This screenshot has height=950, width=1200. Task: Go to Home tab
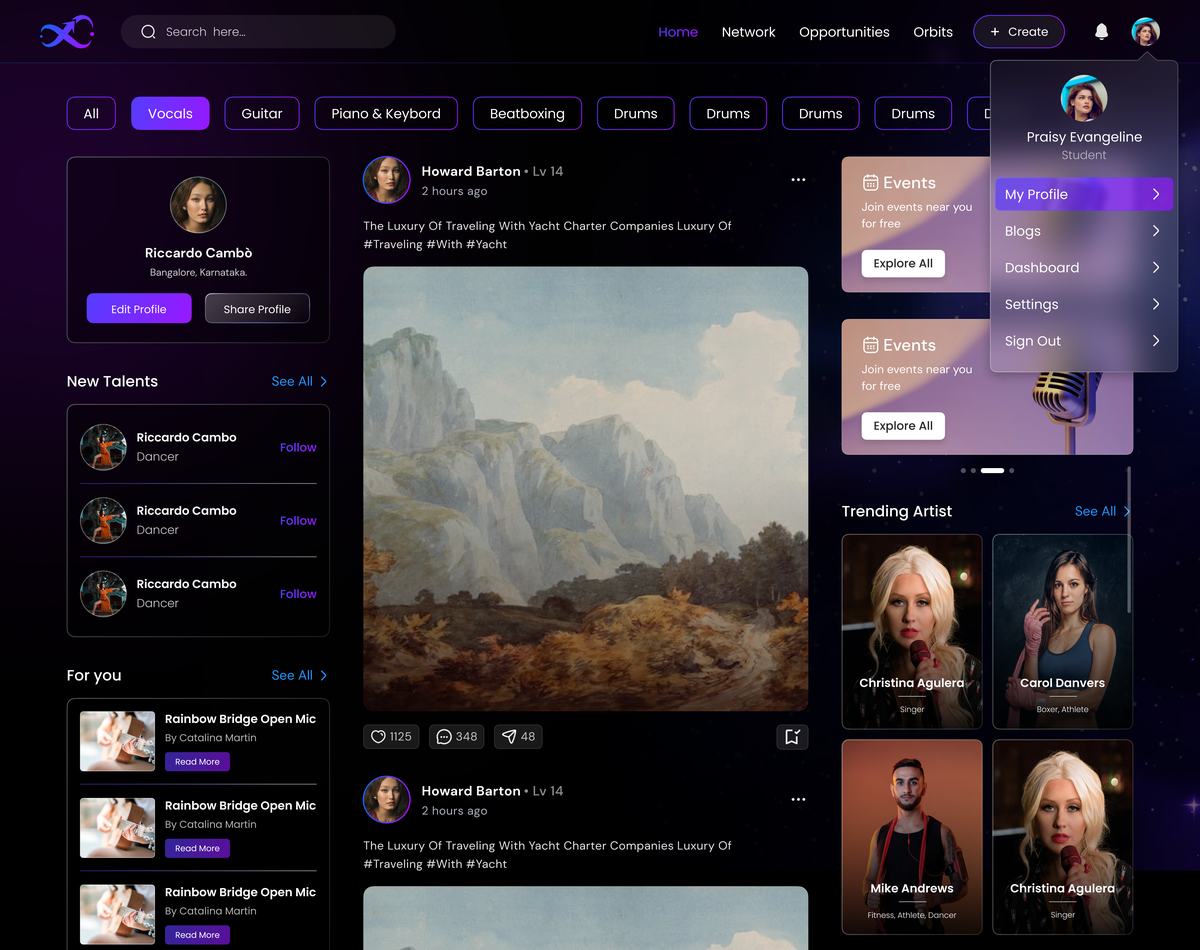[x=678, y=32]
